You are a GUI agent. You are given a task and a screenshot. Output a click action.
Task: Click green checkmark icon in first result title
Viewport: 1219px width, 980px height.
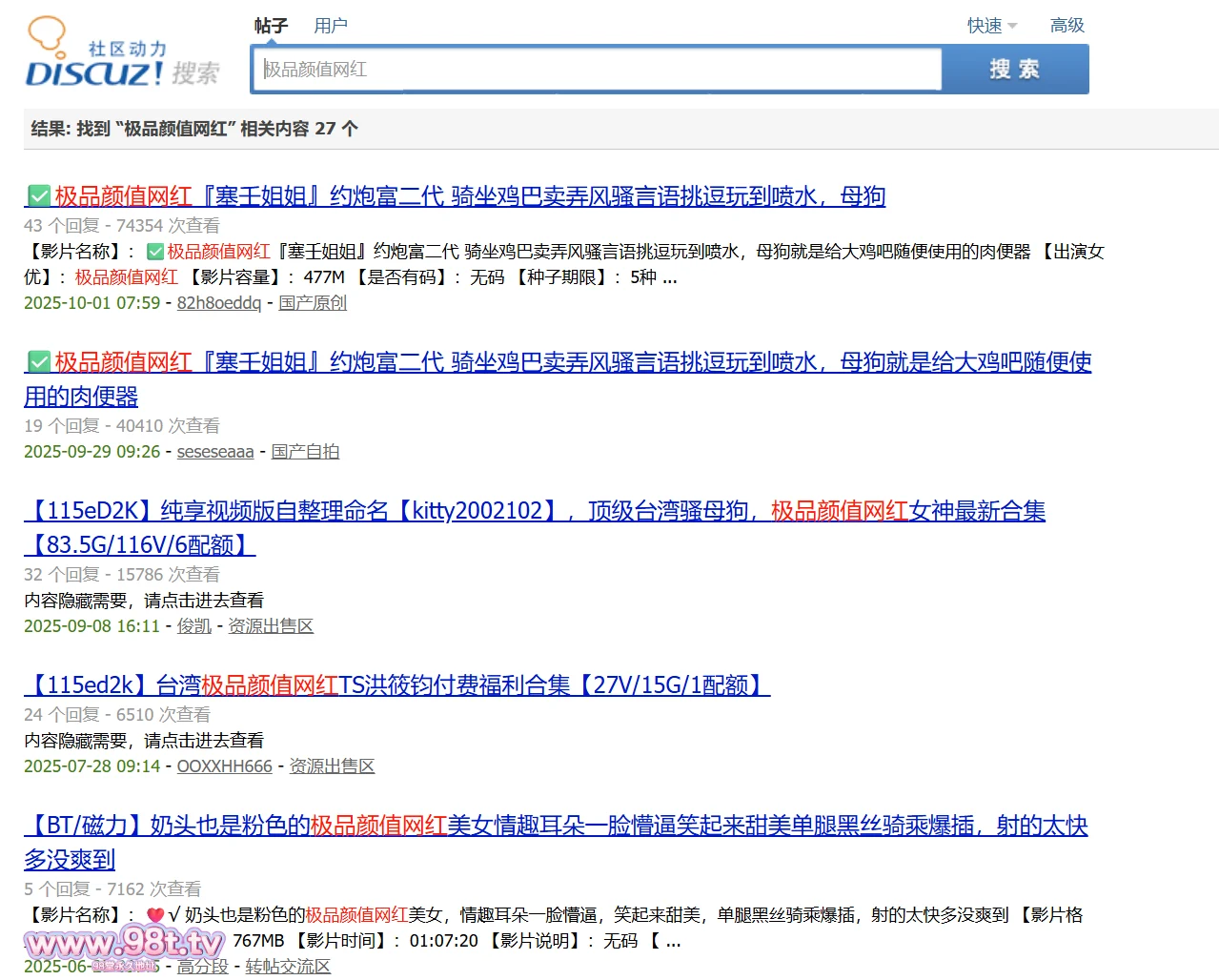(x=38, y=196)
